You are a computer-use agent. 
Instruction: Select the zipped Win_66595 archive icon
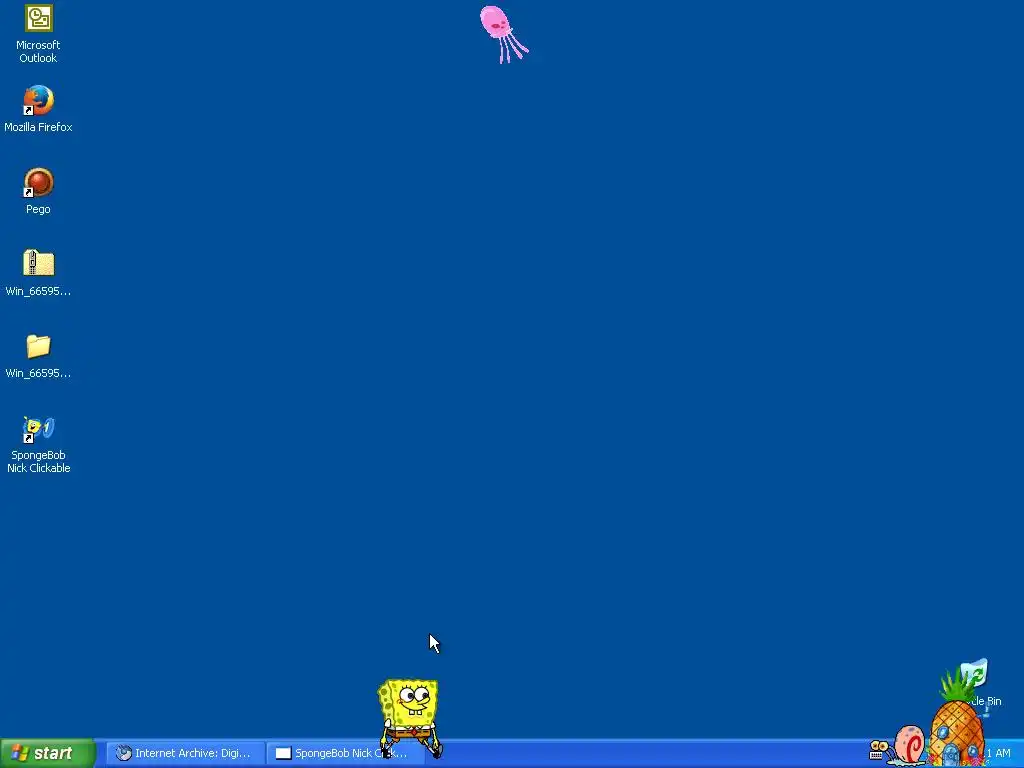point(39,264)
